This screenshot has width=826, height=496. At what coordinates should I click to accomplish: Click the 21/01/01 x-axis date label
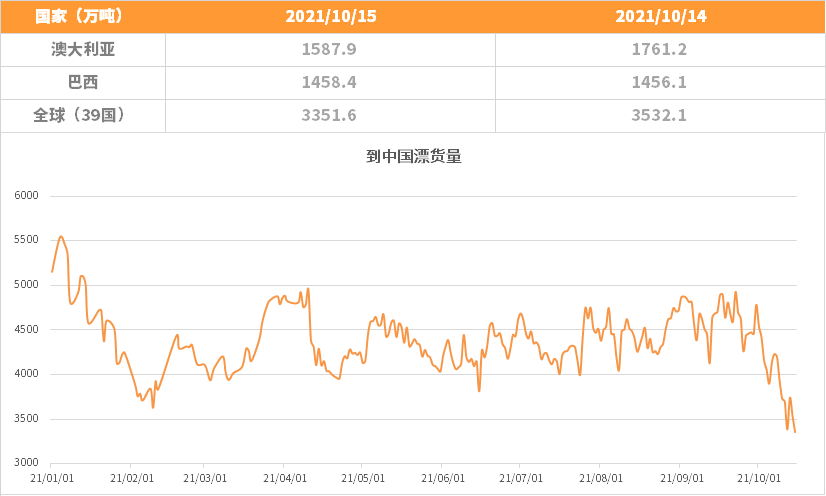[x=52, y=479]
